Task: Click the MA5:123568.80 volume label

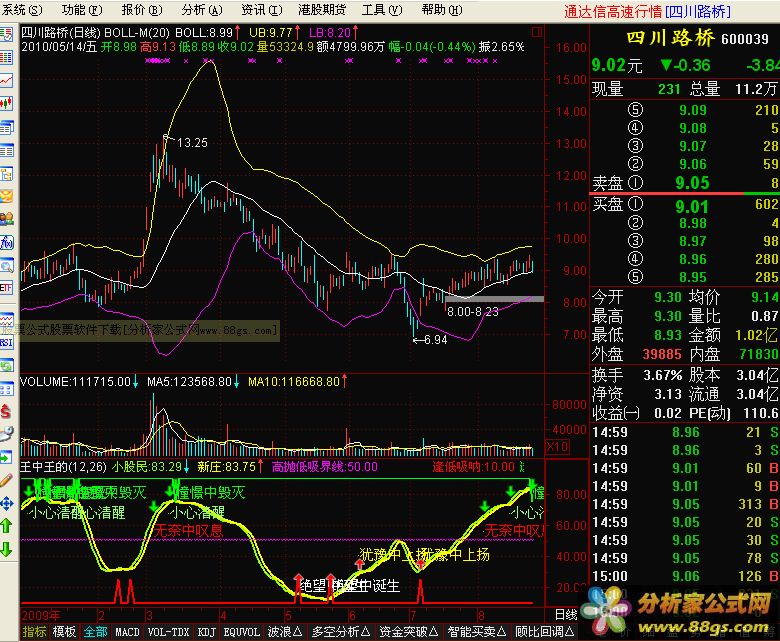Action: coord(189,382)
